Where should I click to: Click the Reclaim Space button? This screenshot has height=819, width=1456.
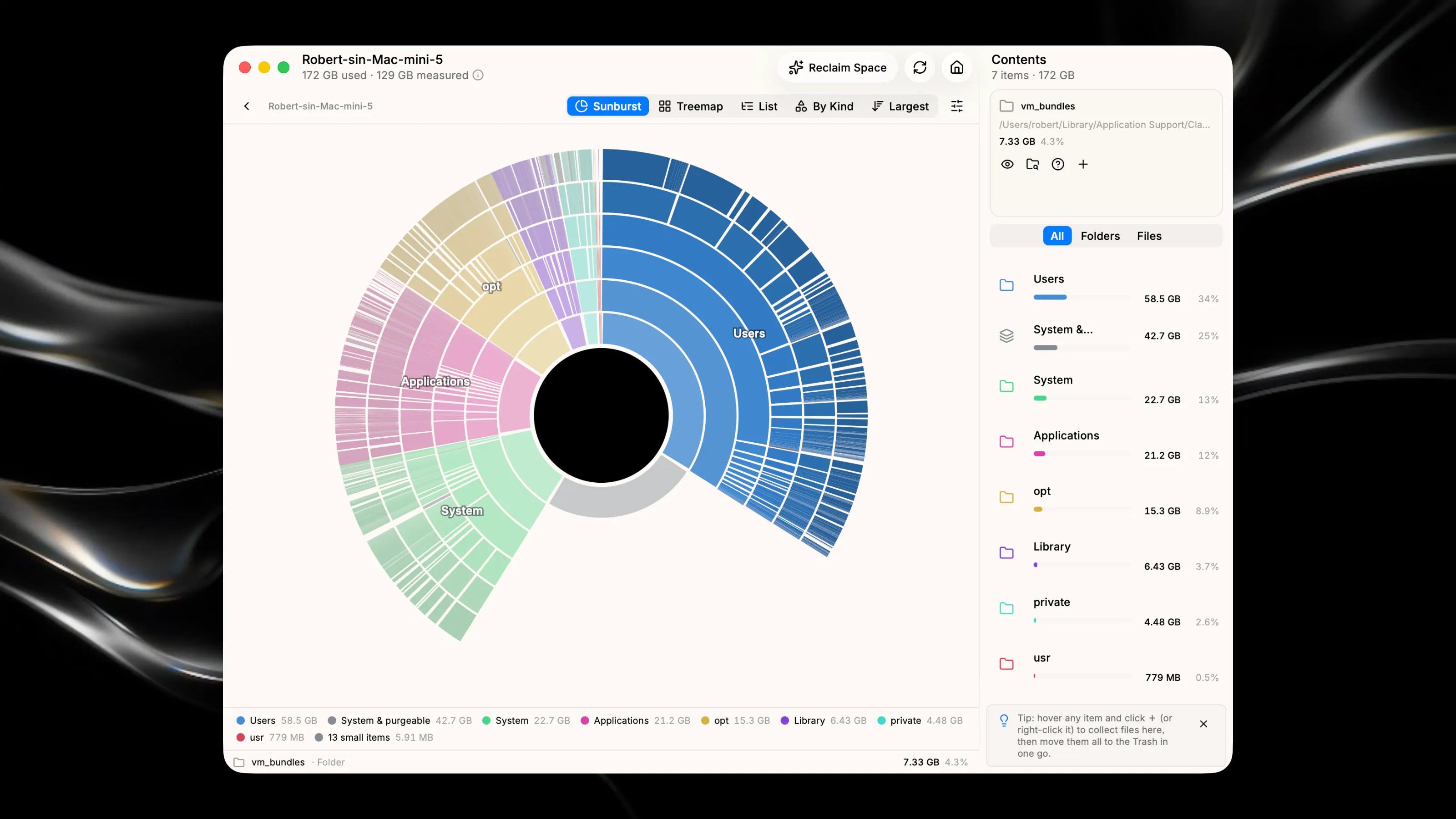coord(837,68)
